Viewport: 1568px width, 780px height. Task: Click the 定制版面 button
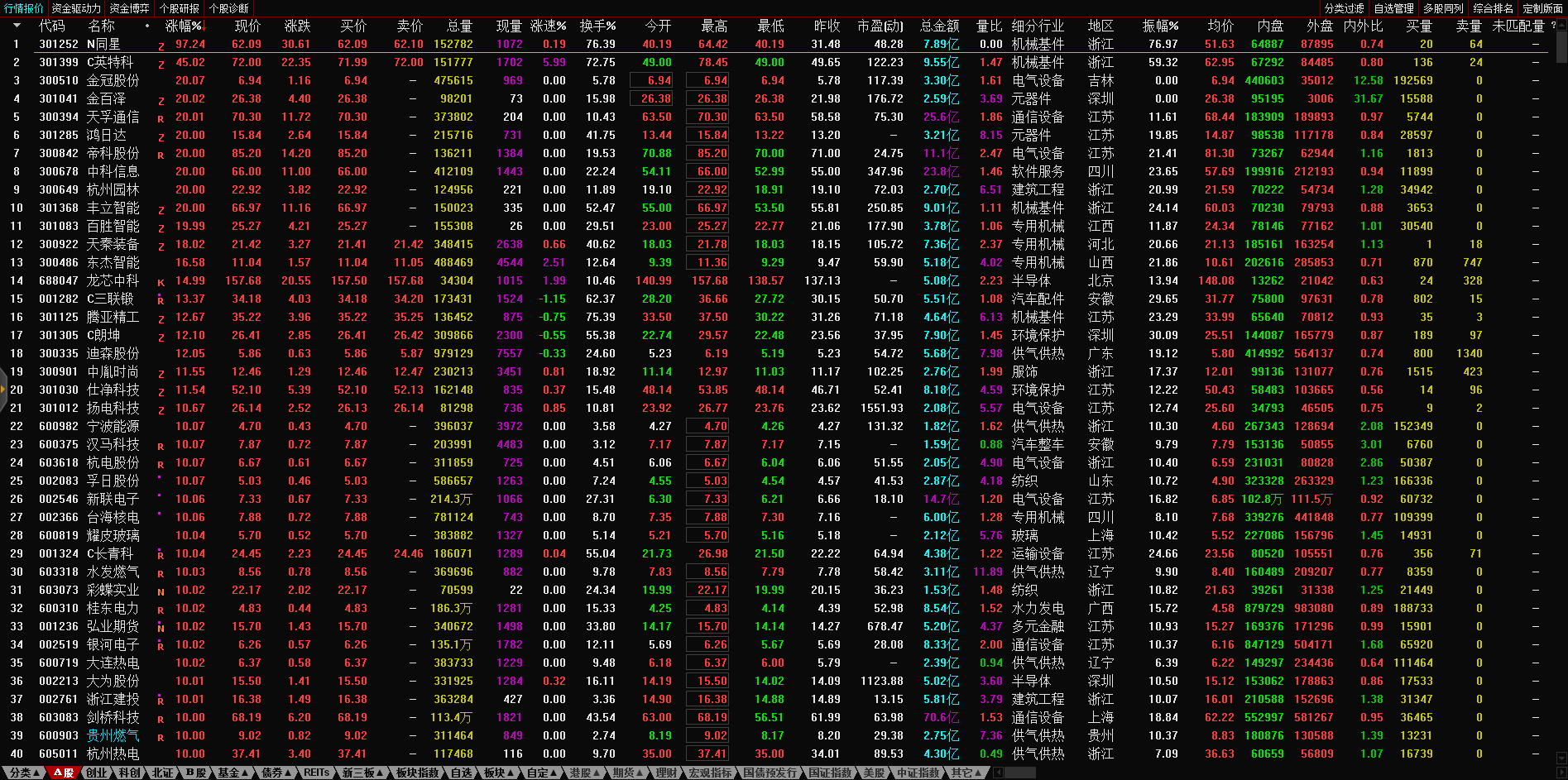coord(1542,8)
